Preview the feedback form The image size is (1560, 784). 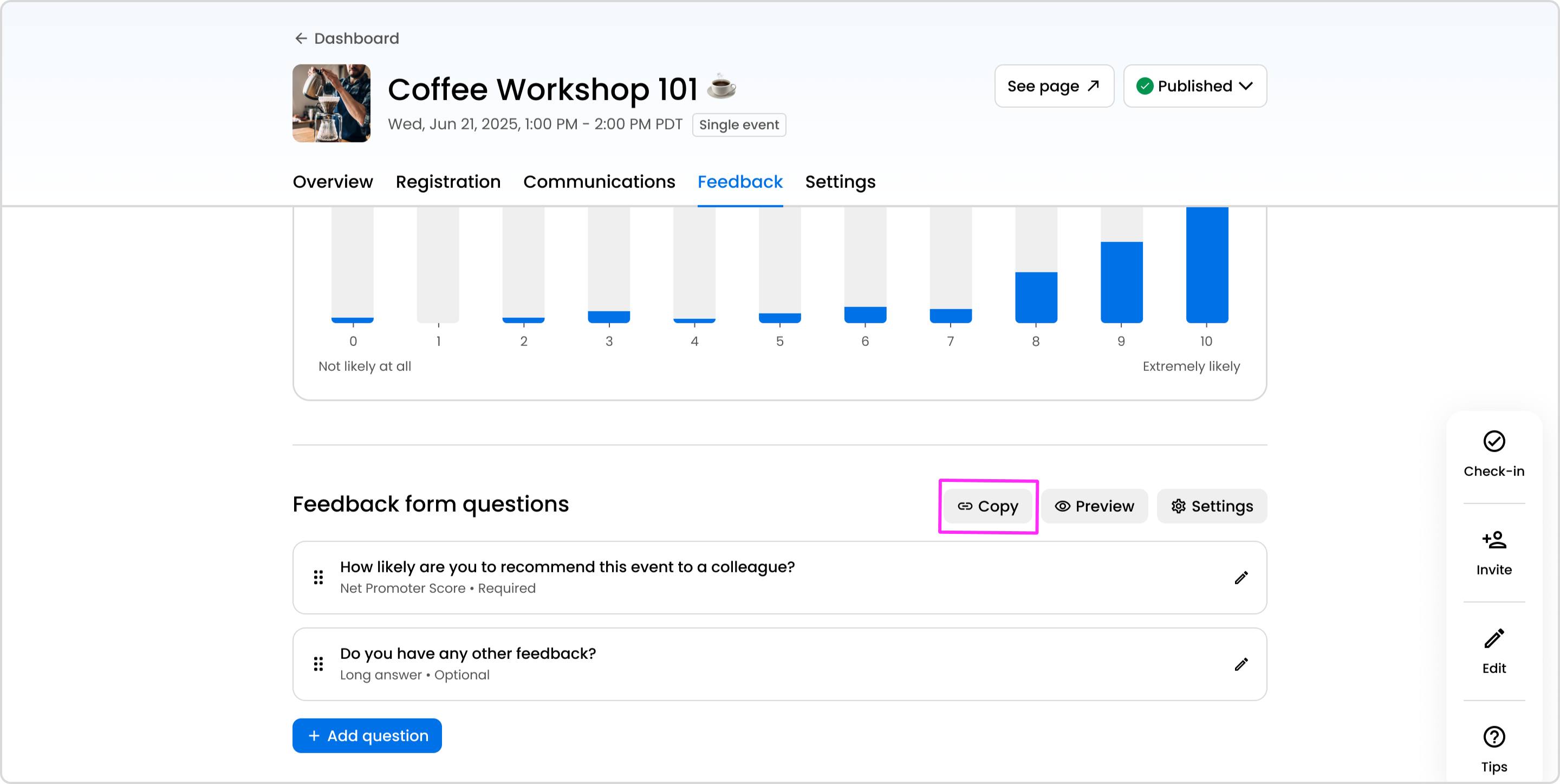tap(1094, 506)
